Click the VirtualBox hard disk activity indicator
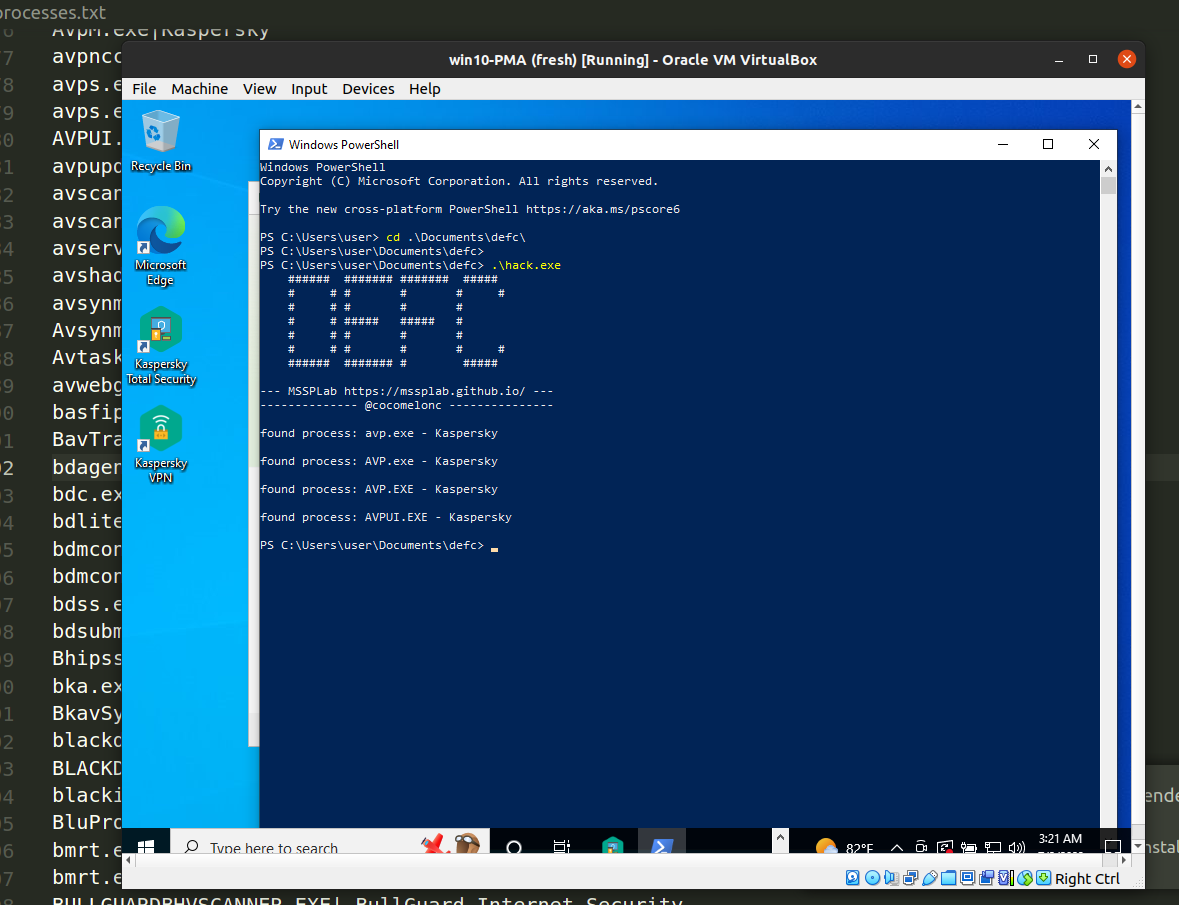 [852, 878]
